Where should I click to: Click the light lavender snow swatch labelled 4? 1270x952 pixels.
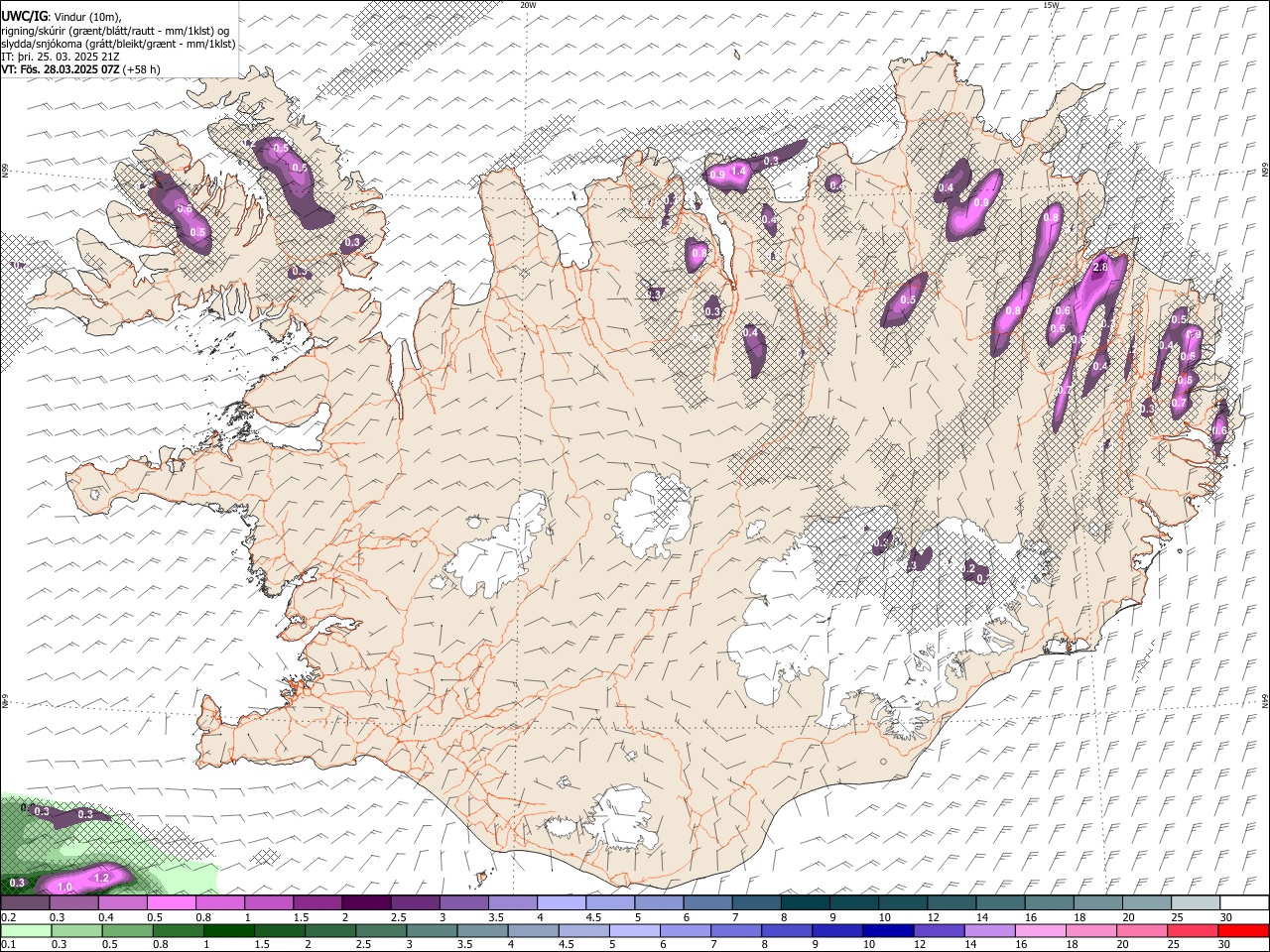560,903
